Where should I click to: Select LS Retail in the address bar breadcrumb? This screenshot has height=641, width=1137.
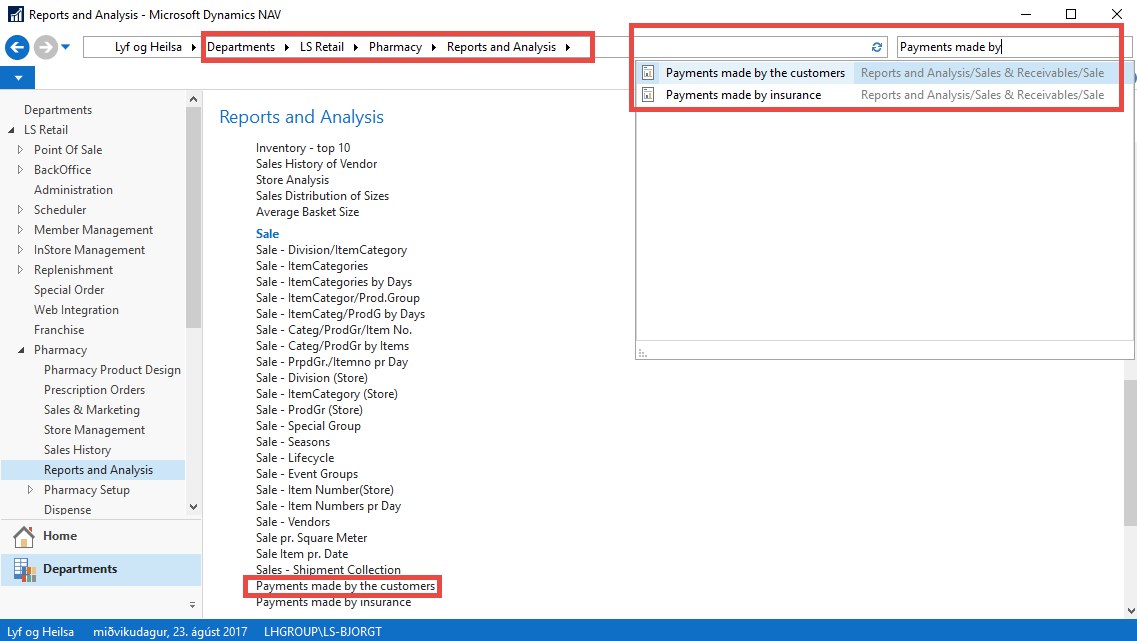321,47
